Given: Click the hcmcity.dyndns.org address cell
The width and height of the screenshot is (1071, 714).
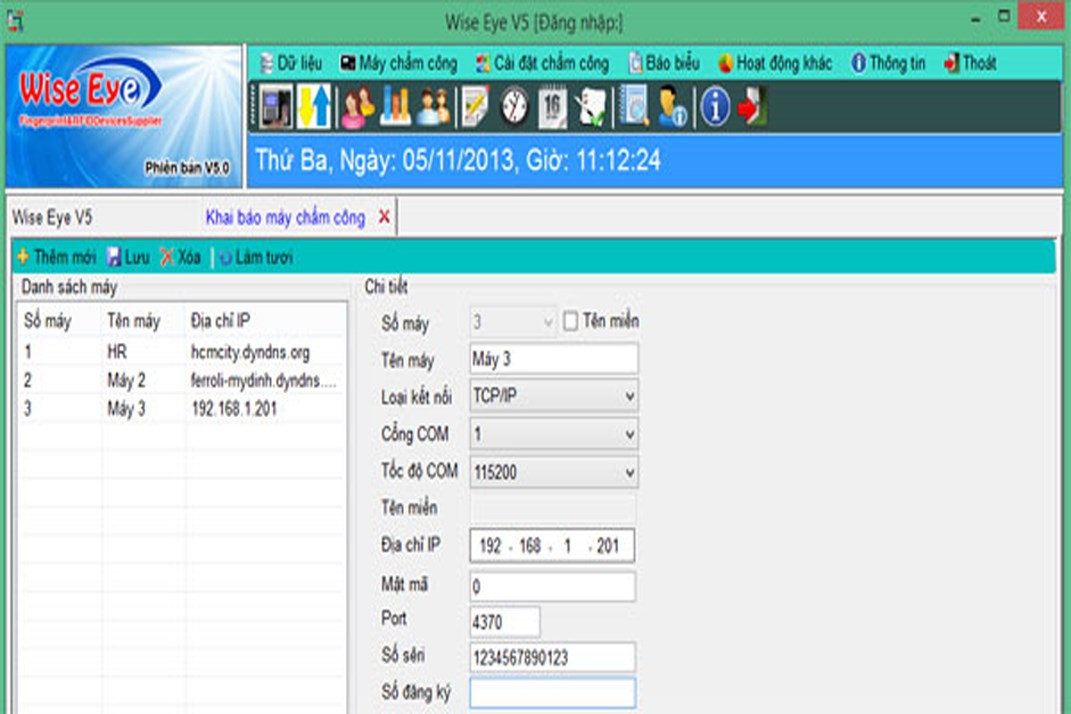Looking at the screenshot, I should (250, 352).
